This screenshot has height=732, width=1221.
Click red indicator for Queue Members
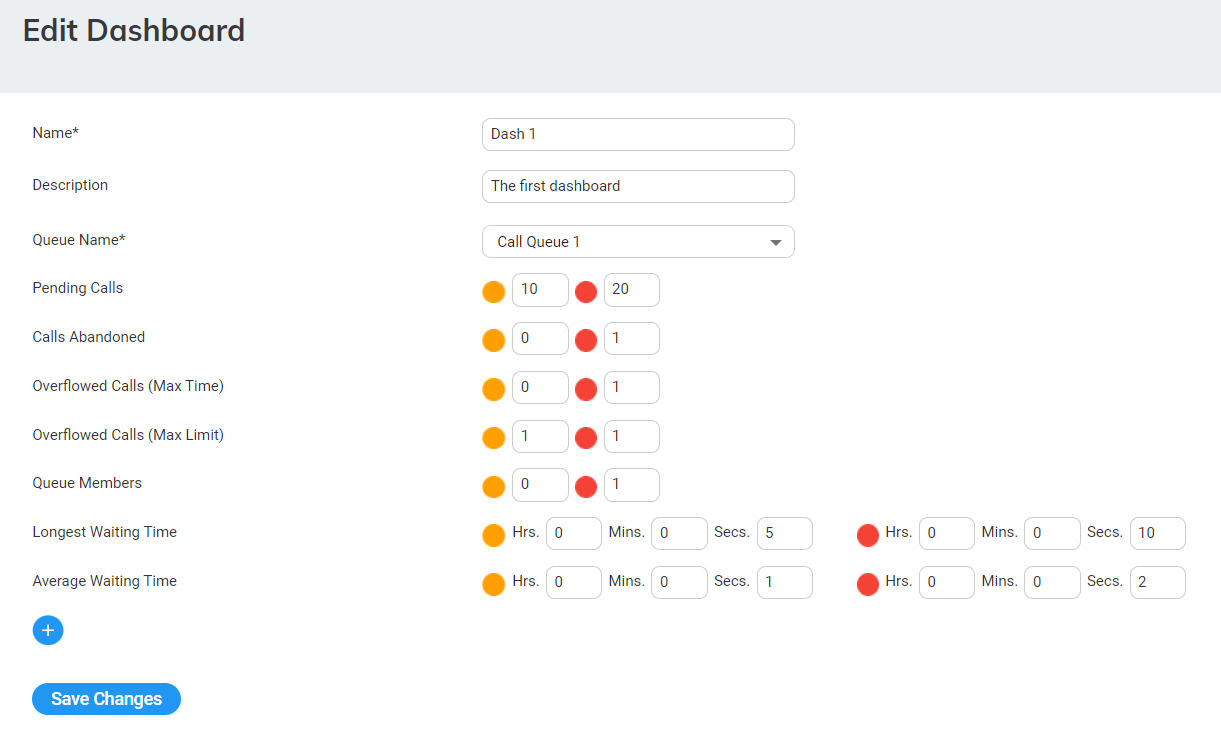click(586, 487)
